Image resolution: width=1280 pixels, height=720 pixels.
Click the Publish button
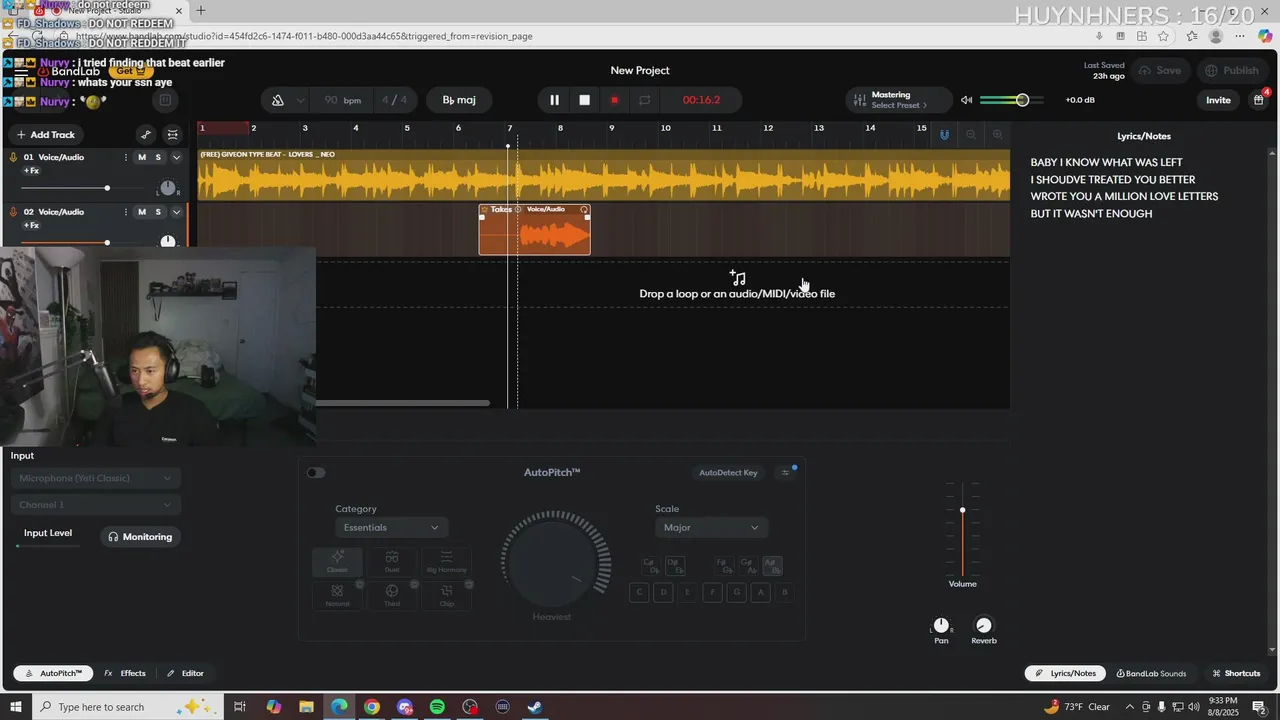[x=1232, y=71]
